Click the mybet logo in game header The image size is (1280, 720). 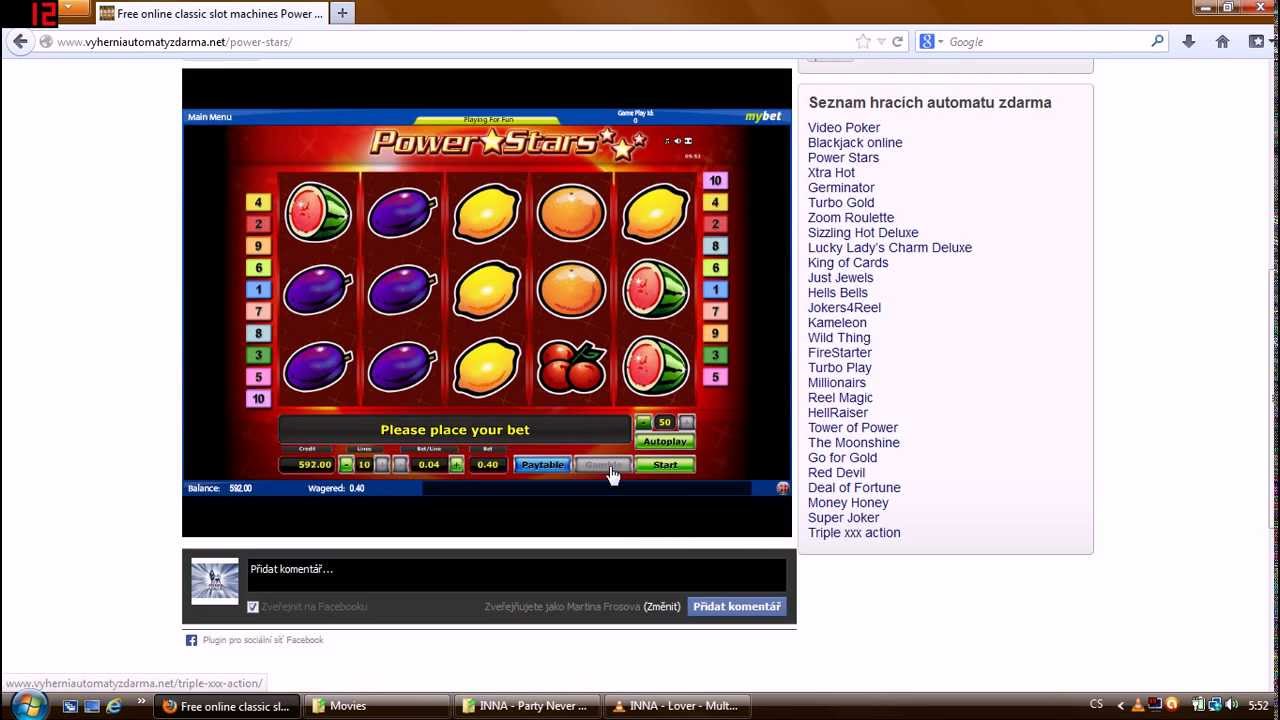click(763, 117)
